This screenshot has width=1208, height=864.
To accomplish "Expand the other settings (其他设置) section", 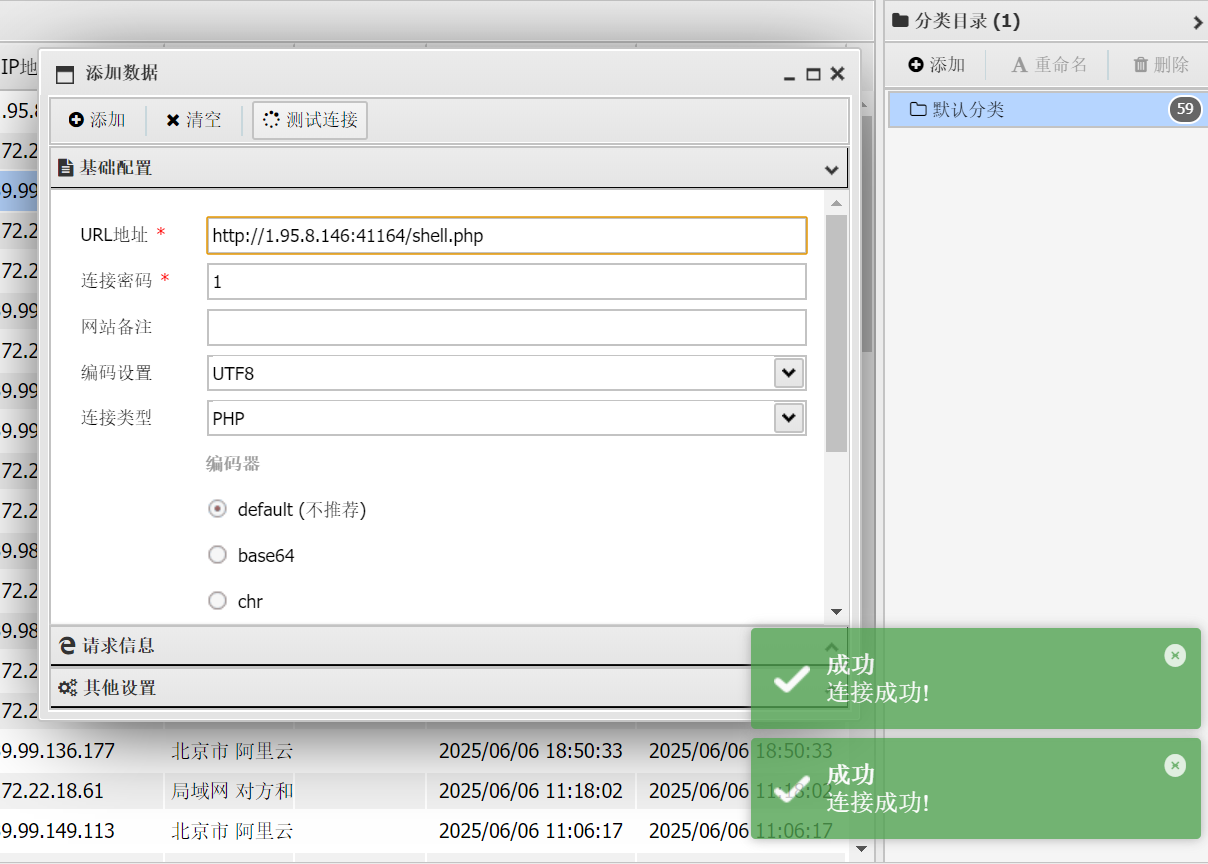I will tap(400, 688).
